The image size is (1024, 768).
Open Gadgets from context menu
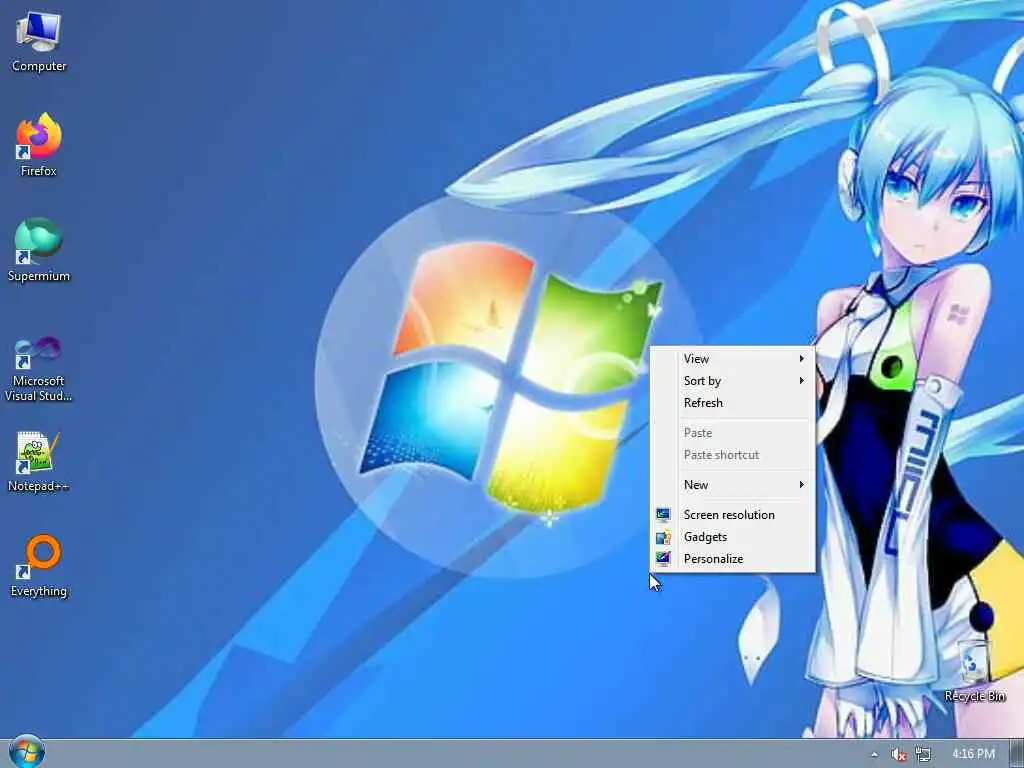point(733,537)
